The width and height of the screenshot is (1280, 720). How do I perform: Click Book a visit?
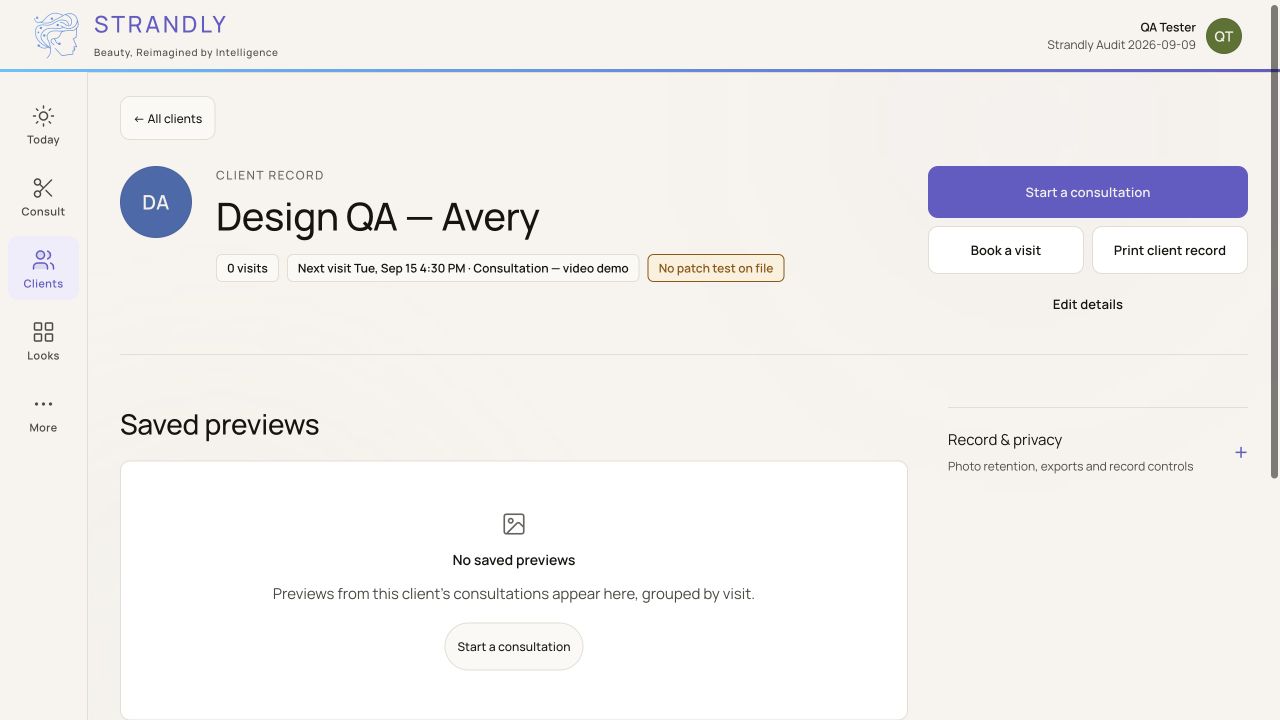1006,250
